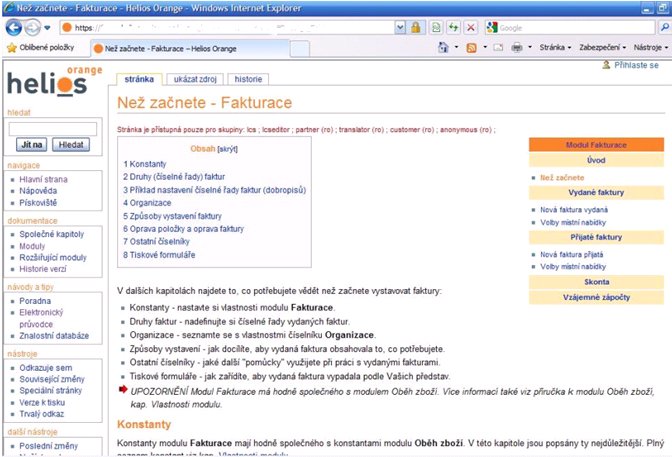Switch to the historie tab
Screen dimensions: 672x457
(248, 79)
